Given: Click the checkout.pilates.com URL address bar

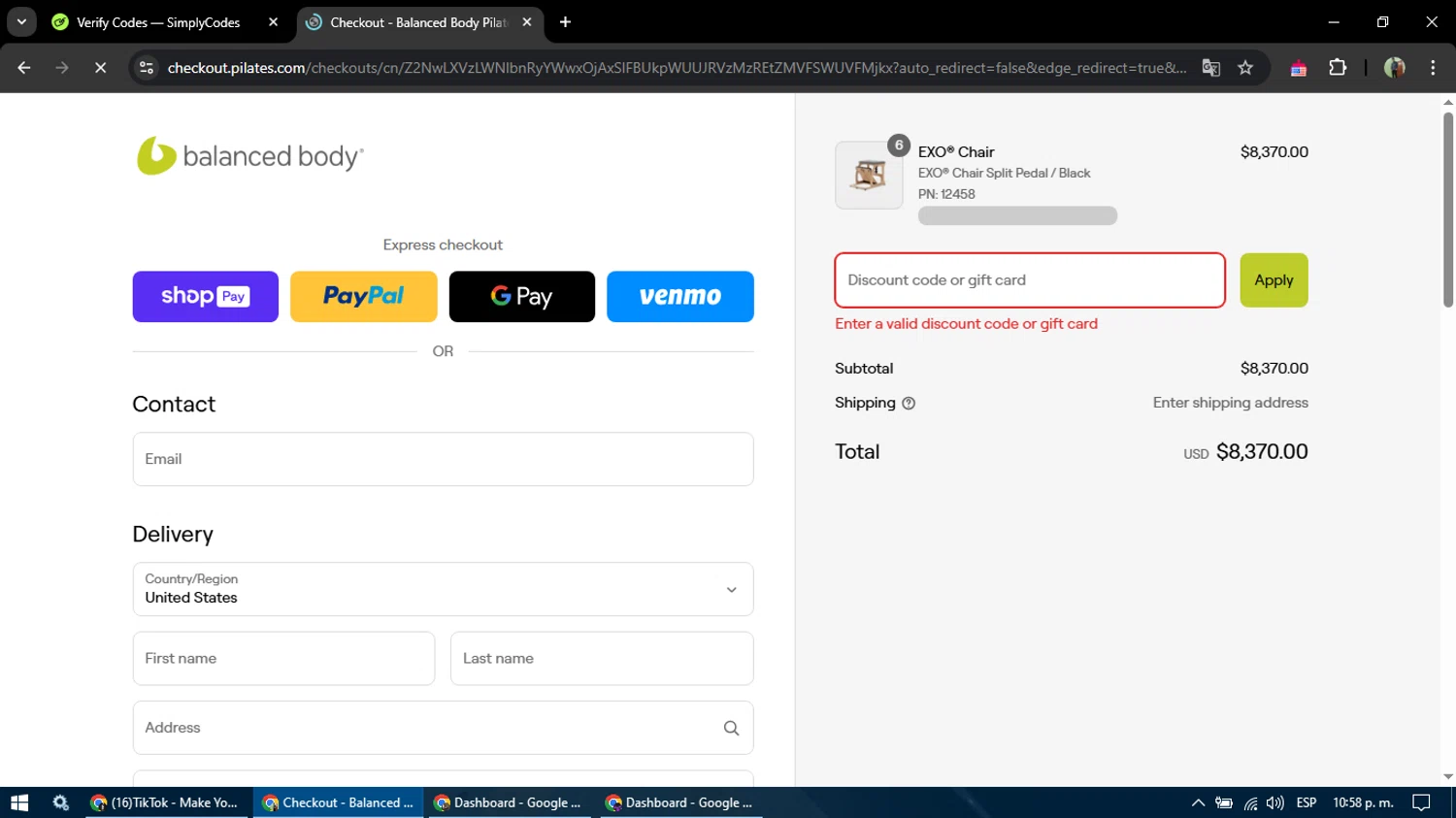Looking at the screenshot, I should pyautogui.click(x=677, y=68).
